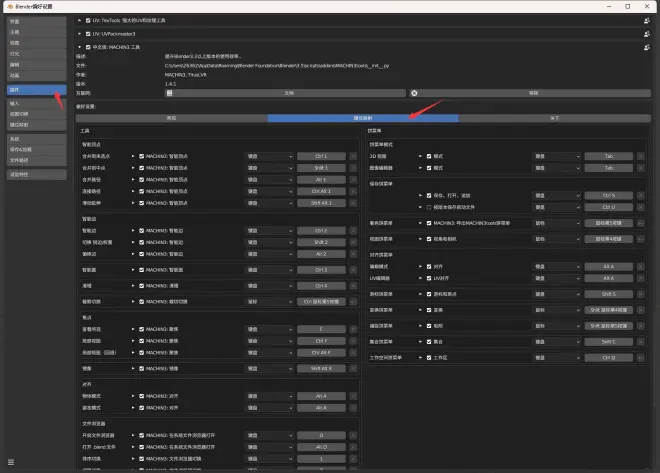Screen dimensions: 660x473
Task: Open the 键盘 dropdown in the Shift C row
Action: pos(556,342)
